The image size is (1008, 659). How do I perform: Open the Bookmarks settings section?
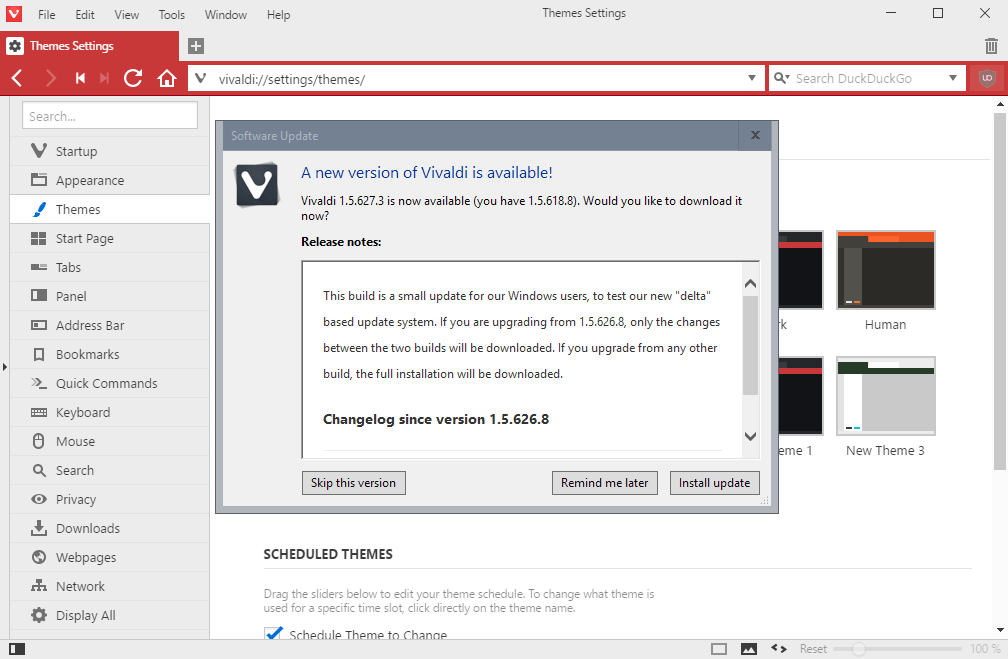tap(109, 354)
